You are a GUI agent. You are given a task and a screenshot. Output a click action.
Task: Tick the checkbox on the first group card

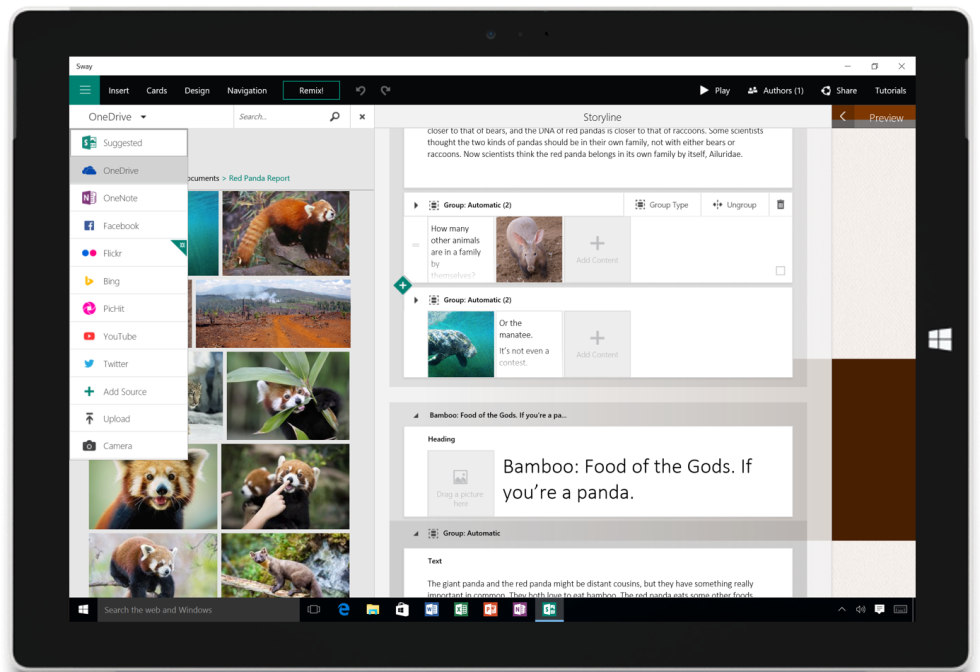point(780,270)
